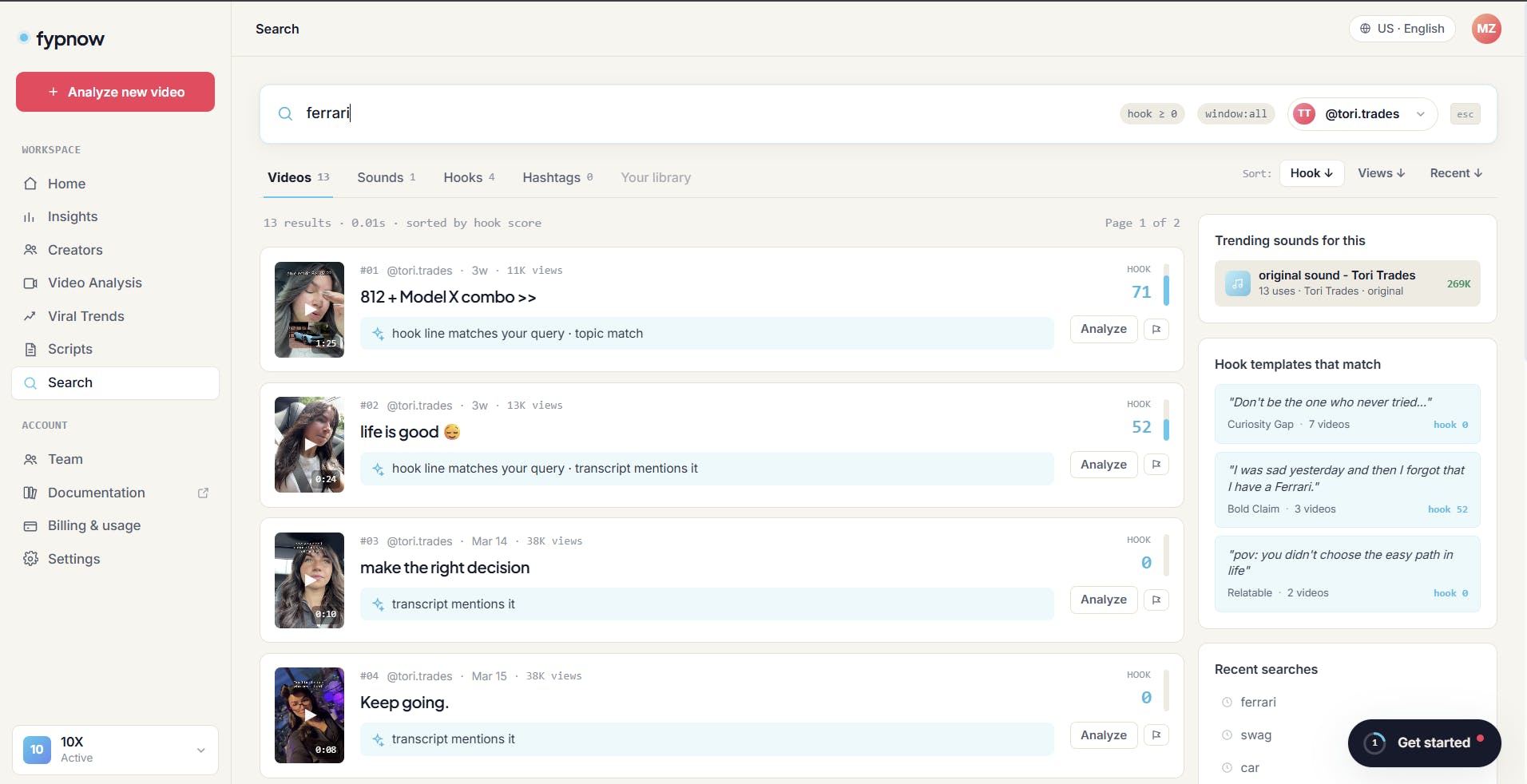
Task: Switch to the Sounds tab
Action: [387, 177]
